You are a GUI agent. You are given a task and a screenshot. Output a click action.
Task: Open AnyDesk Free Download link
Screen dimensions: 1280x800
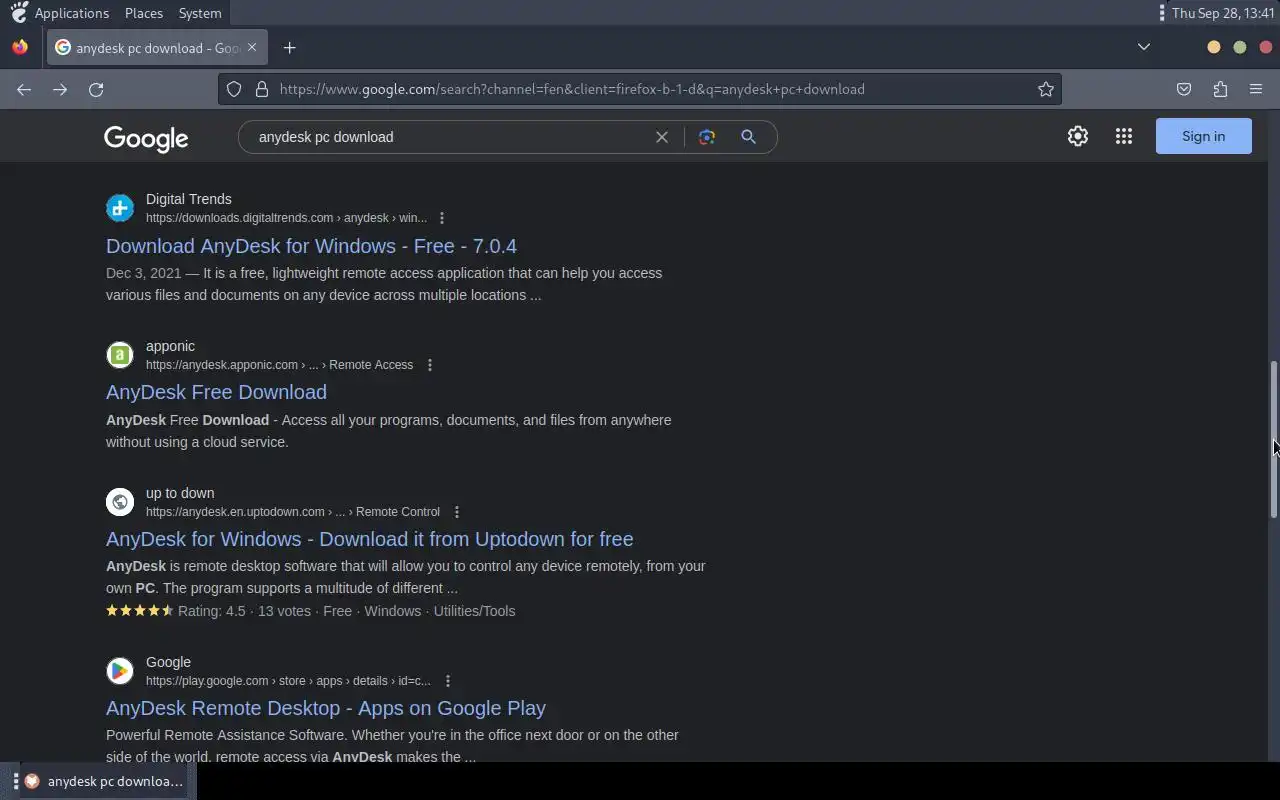tap(216, 392)
